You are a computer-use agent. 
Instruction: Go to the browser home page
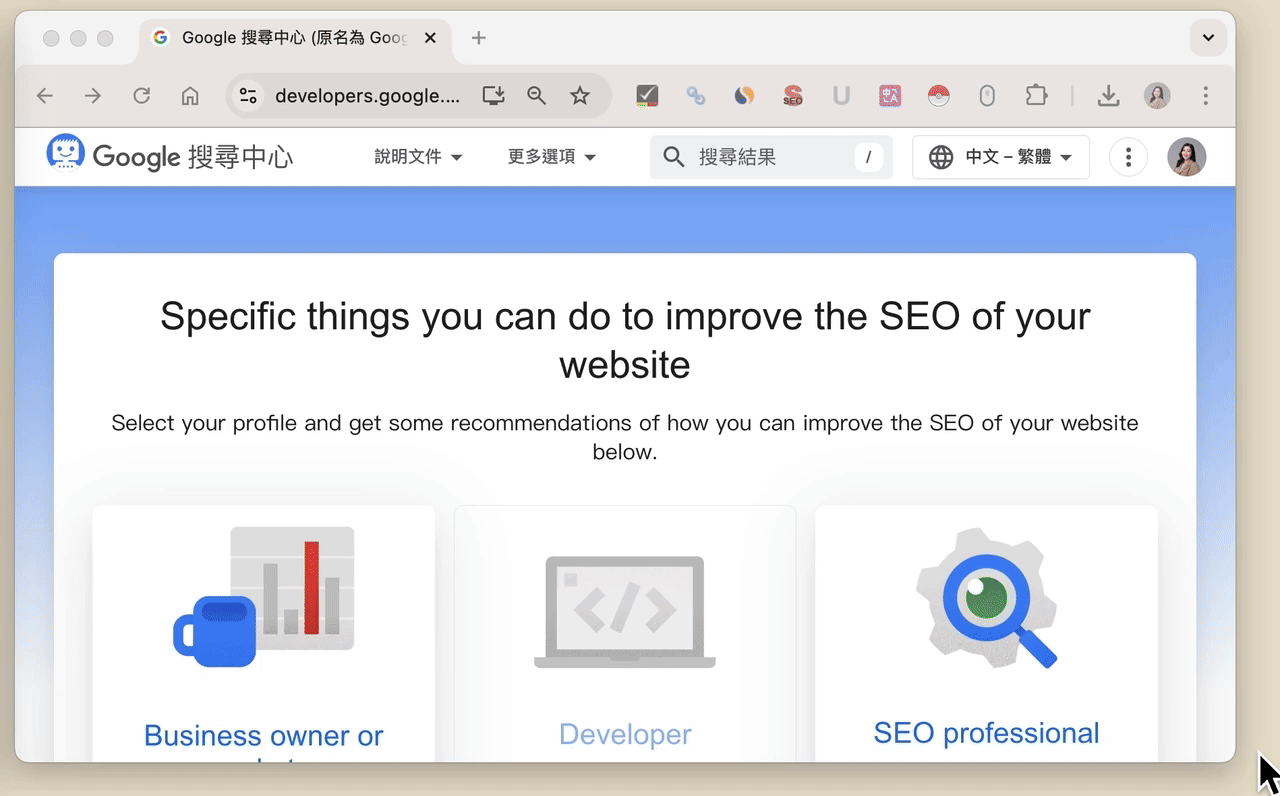[x=190, y=96]
